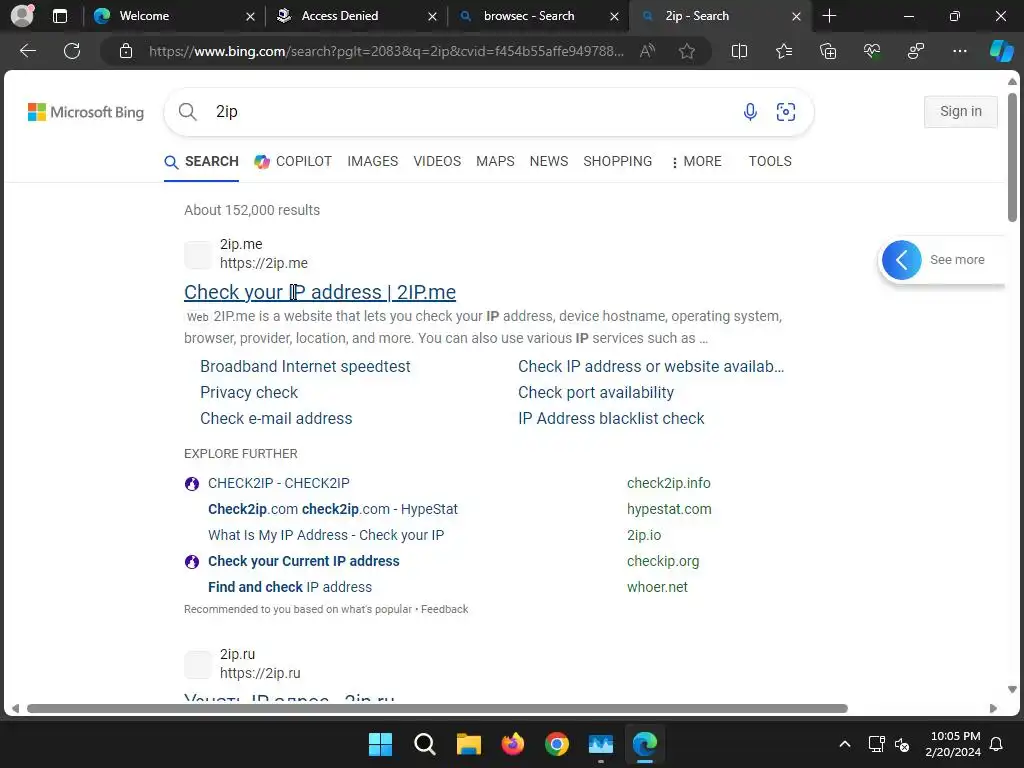Open Check2ip.com - HypeStat link
Screen dimensions: 1024x768
pyautogui.click(x=332, y=509)
